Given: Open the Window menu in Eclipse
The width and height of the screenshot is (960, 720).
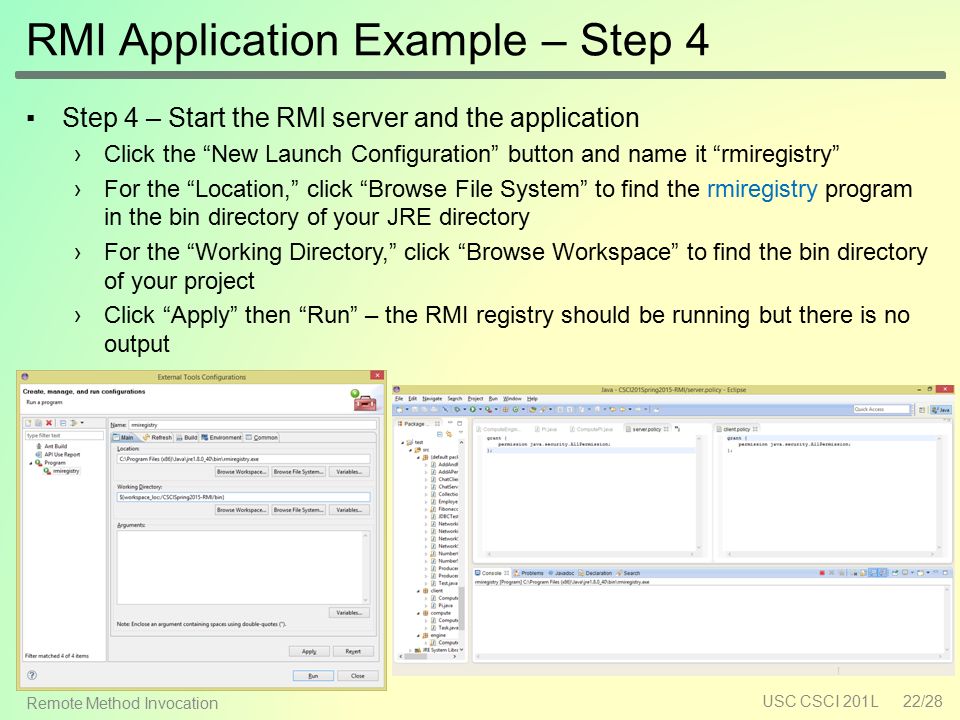Looking at the screenshot, I should 512,399.
